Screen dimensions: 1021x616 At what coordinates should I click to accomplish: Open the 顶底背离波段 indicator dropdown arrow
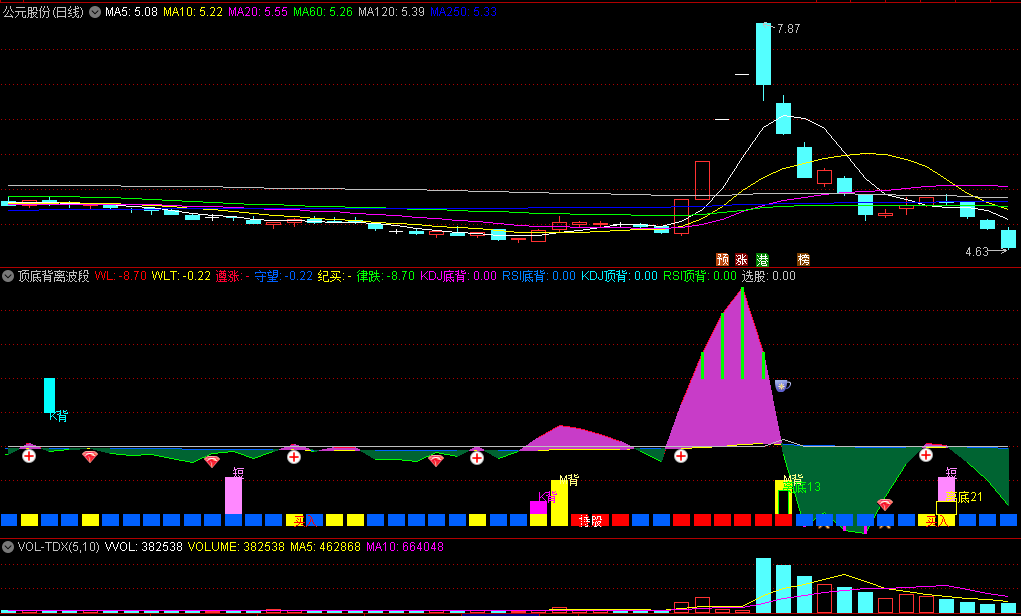[8, 276]
